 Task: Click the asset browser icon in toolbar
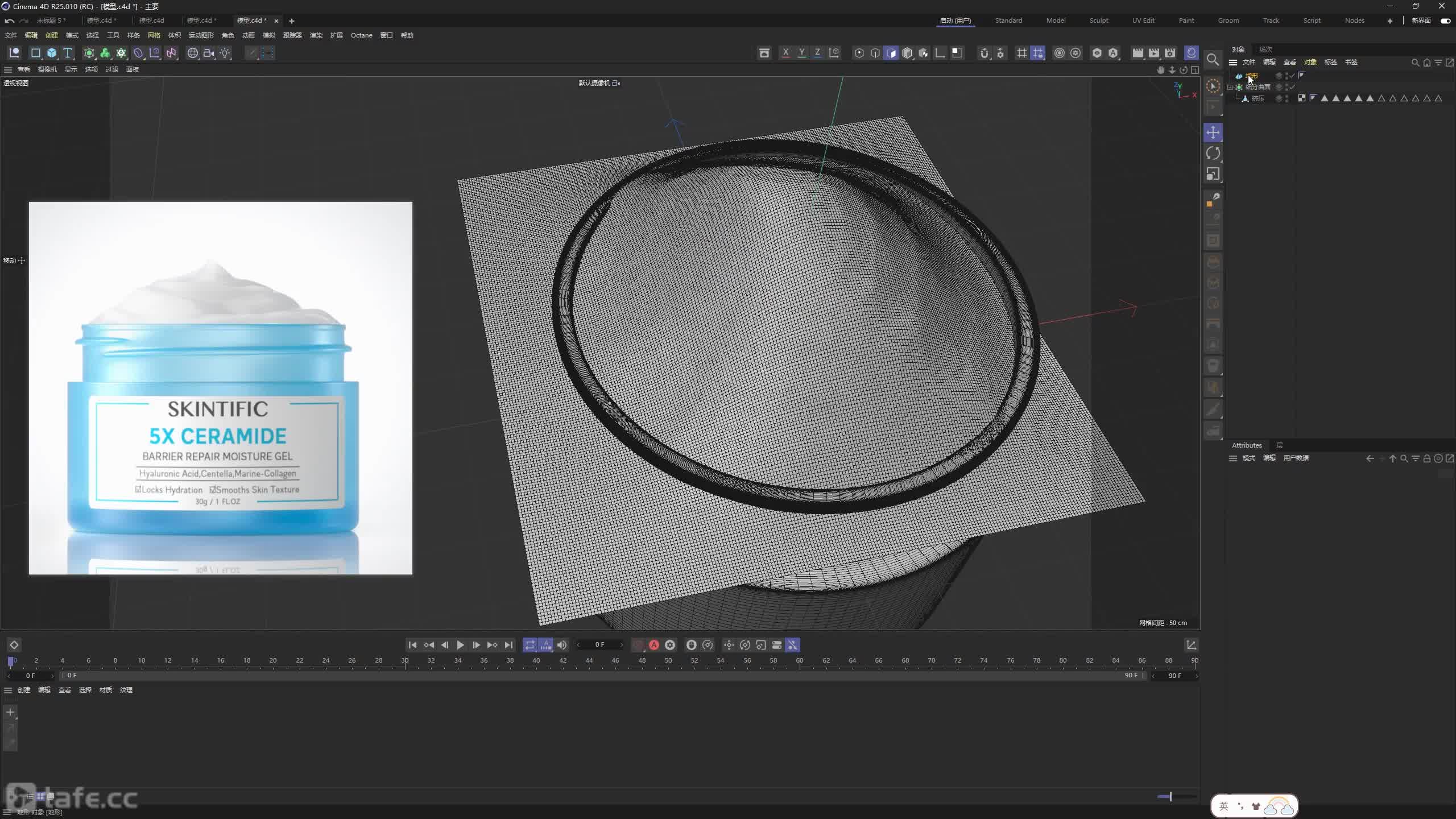click(764, 53)
